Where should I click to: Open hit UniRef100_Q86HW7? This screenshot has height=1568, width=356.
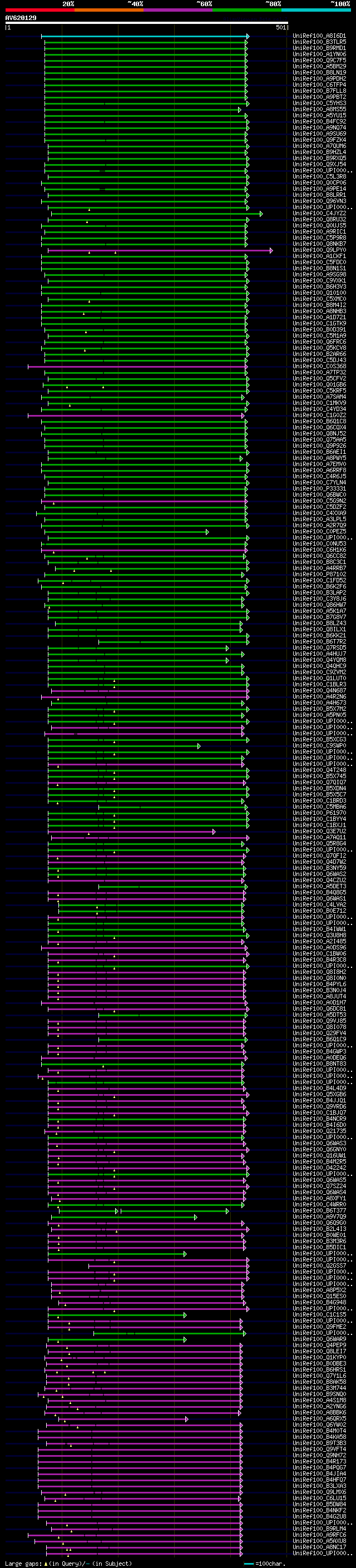(319, 605)
